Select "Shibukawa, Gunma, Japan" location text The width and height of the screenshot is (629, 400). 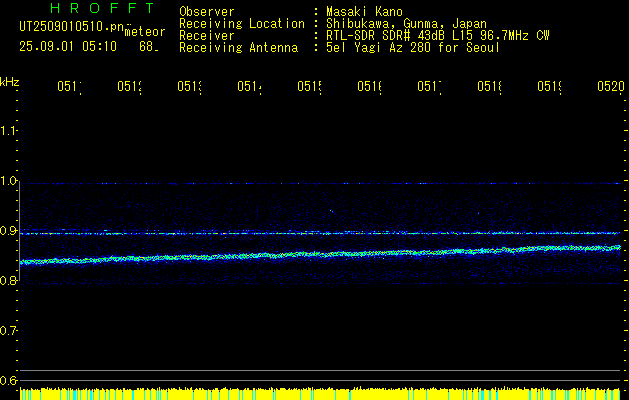(x=406, y=24)
